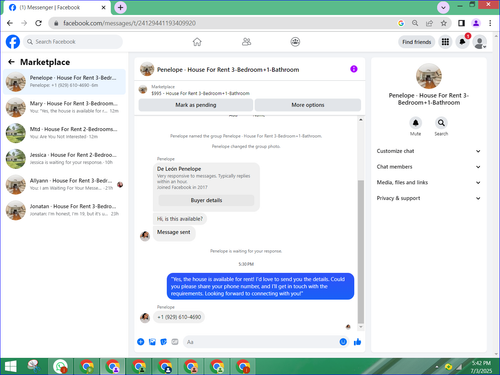Open Buyer details for De León Penelope

tap(206, 200)
